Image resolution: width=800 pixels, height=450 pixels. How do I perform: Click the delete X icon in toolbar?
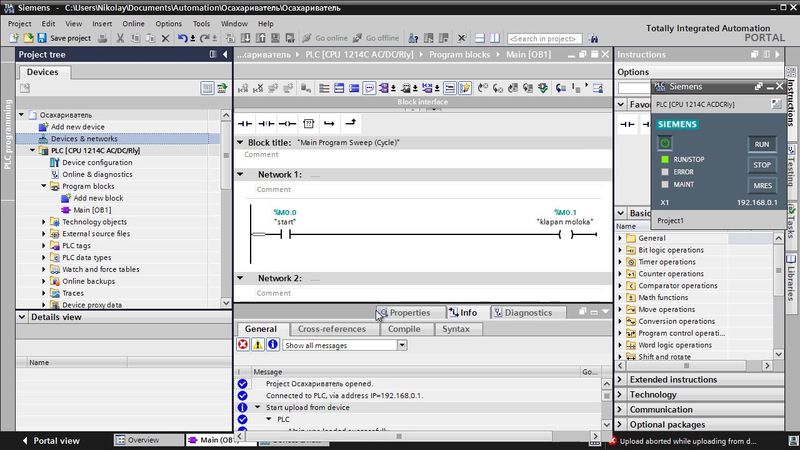click(166, 38)
